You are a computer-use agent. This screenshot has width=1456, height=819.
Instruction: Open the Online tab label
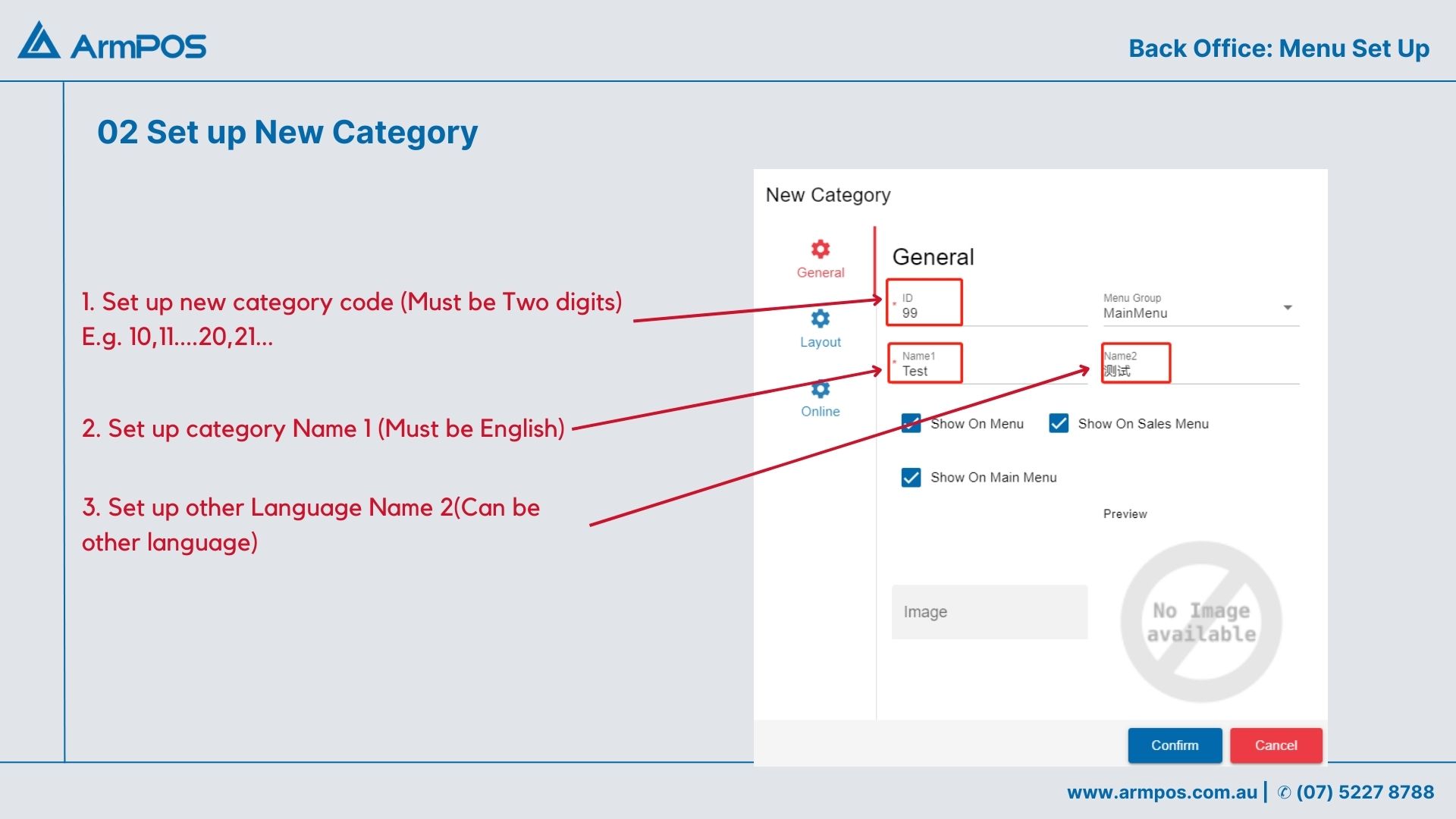point(820,411)
